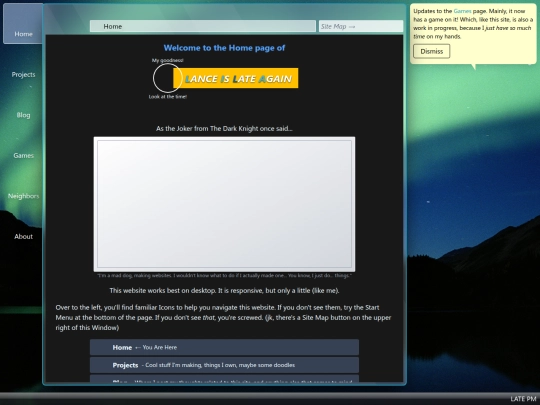This screenshot has width=540, height=405.
Task: Click the LATE PM taskbar clock
Action: pyautogui.click(x=523, y=399)
